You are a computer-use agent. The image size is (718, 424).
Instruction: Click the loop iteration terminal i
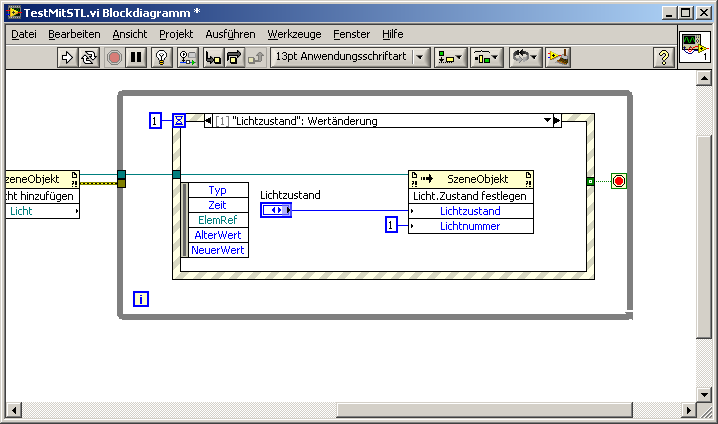pos(141,299)
